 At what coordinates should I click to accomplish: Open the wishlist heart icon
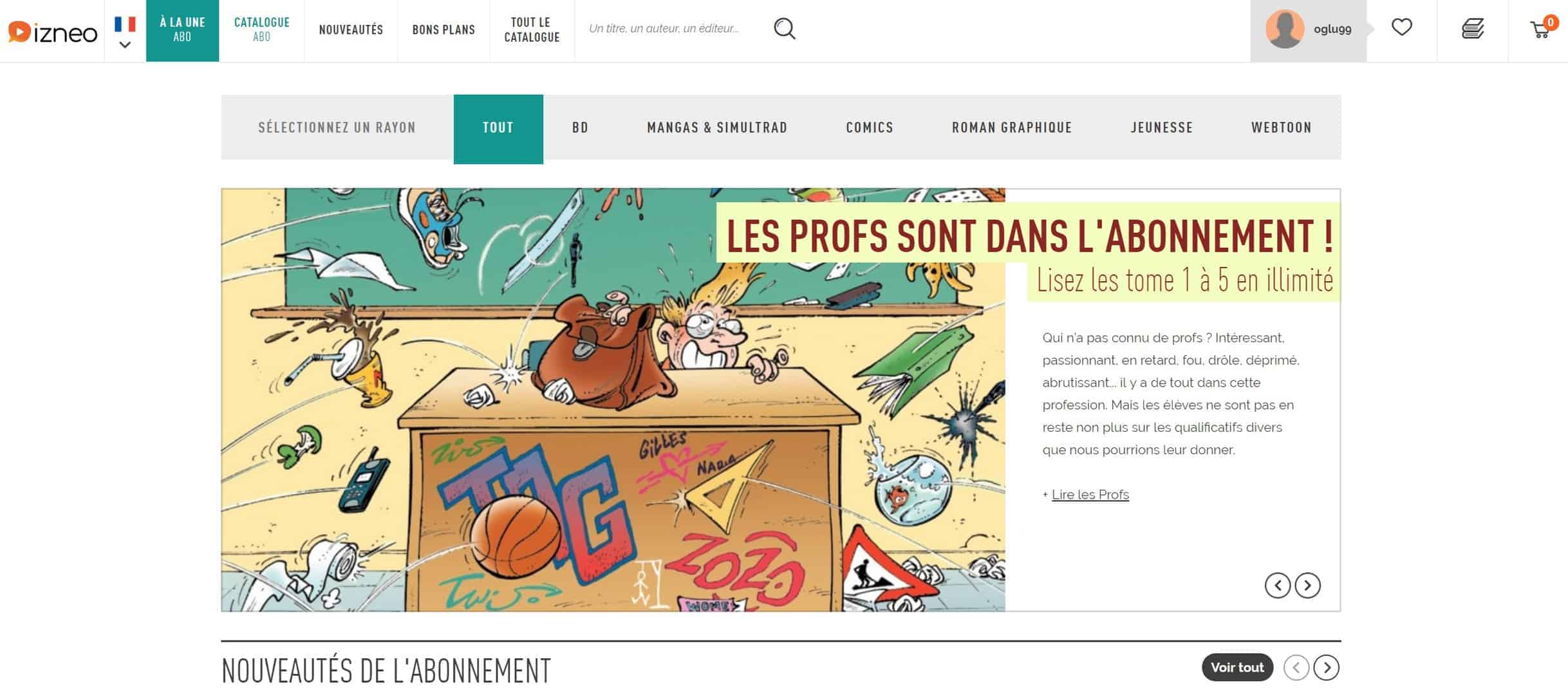click(1401, 28)
